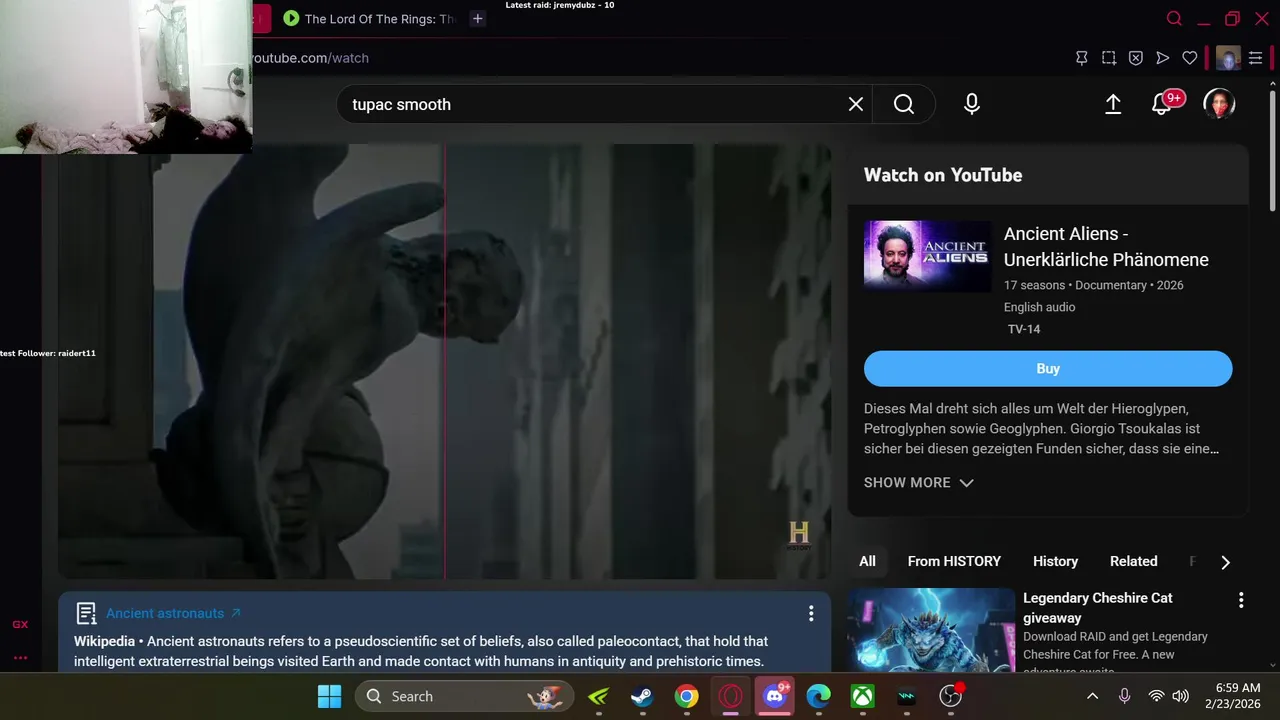Open the waveform app on taskbar

coord(906,696)
